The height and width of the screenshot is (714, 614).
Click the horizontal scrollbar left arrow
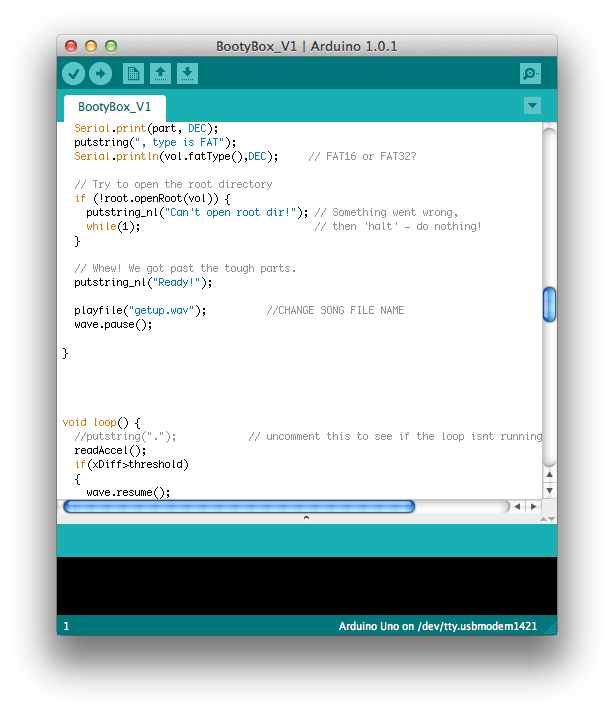pyautogui.click(x=517, y=506)
